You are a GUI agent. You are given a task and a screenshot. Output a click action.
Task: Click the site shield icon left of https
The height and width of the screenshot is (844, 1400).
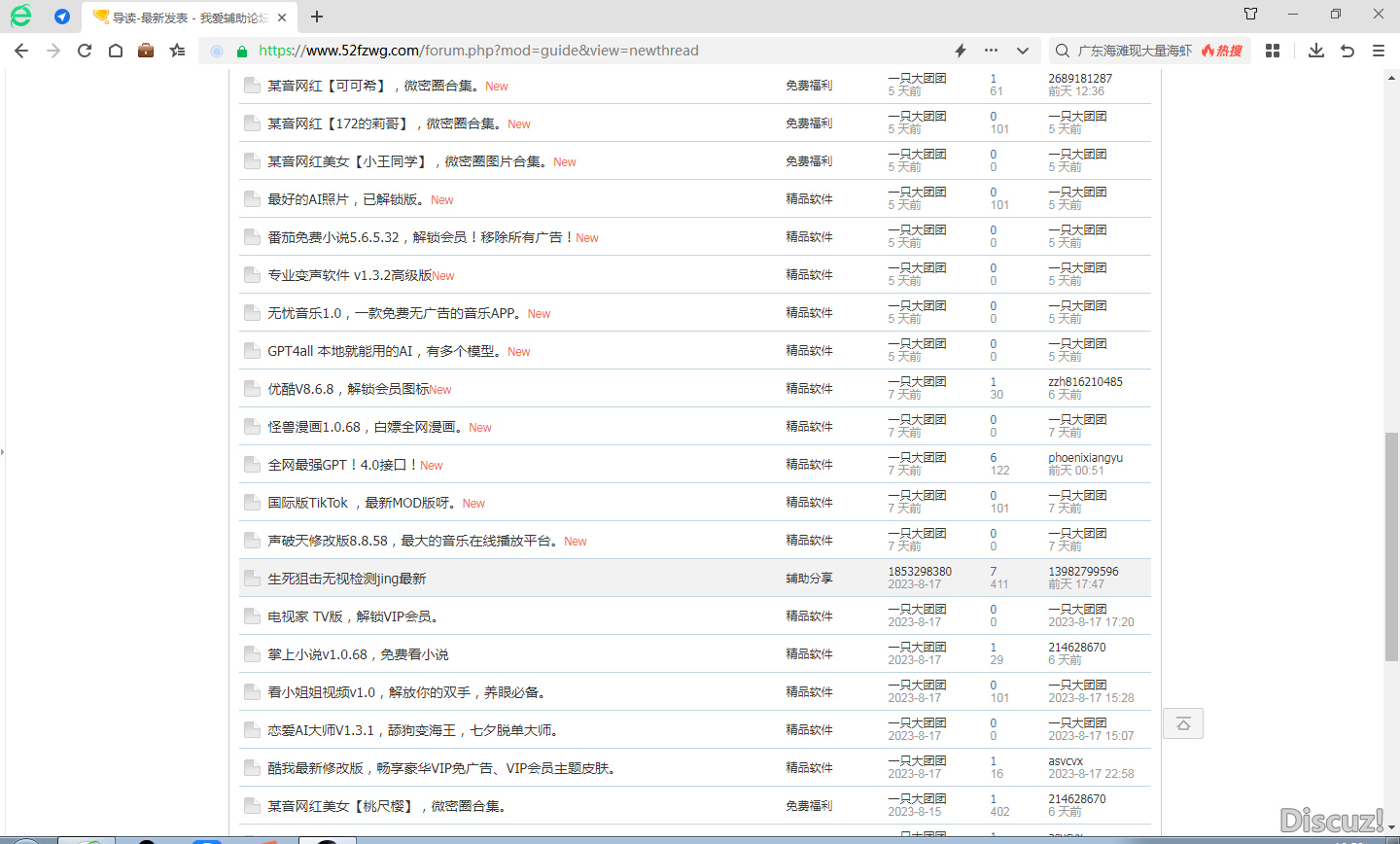click(x=243, y=51)
